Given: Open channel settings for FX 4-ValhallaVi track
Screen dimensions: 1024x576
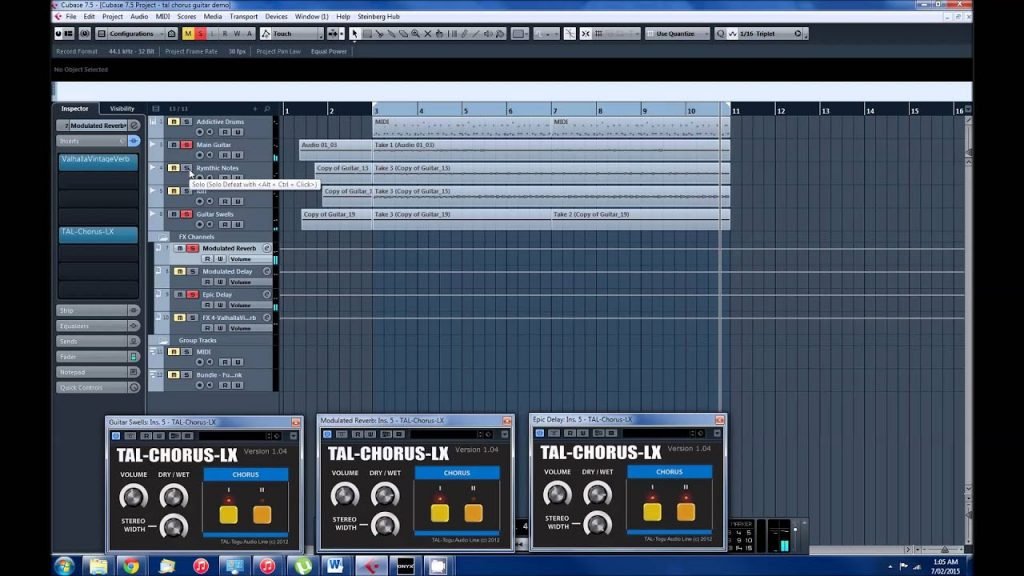Looking at the screenshot, I should click(x=266, y=317).
